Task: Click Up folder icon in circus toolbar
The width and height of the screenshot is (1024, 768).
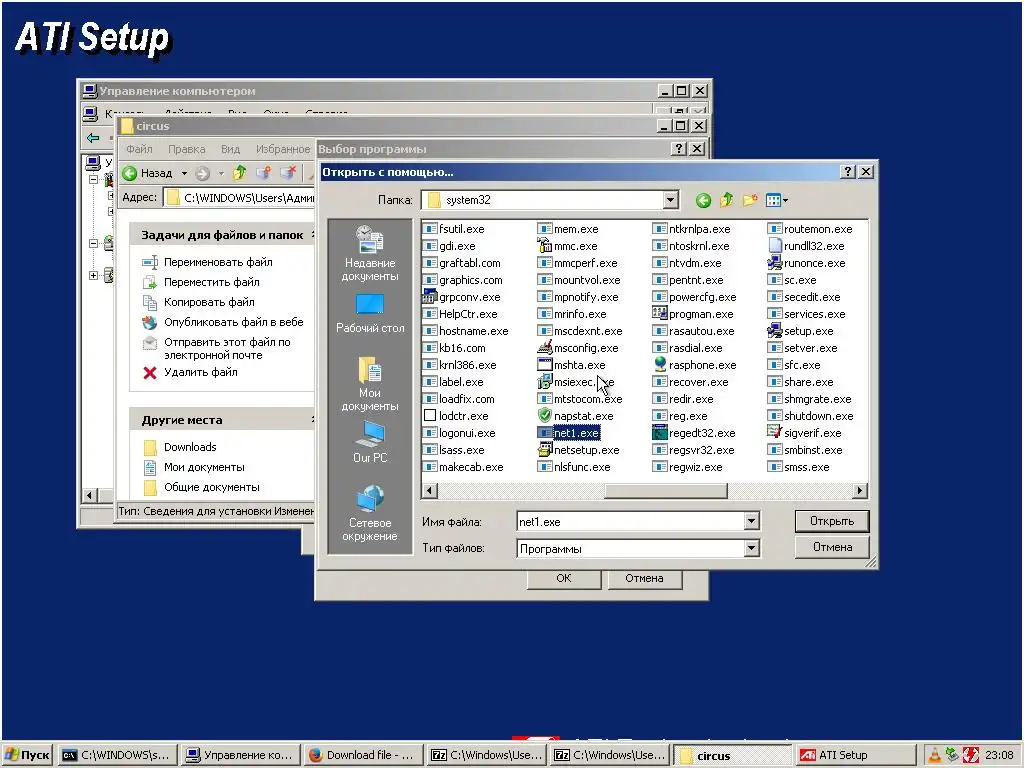Action: tap(240, 173)
